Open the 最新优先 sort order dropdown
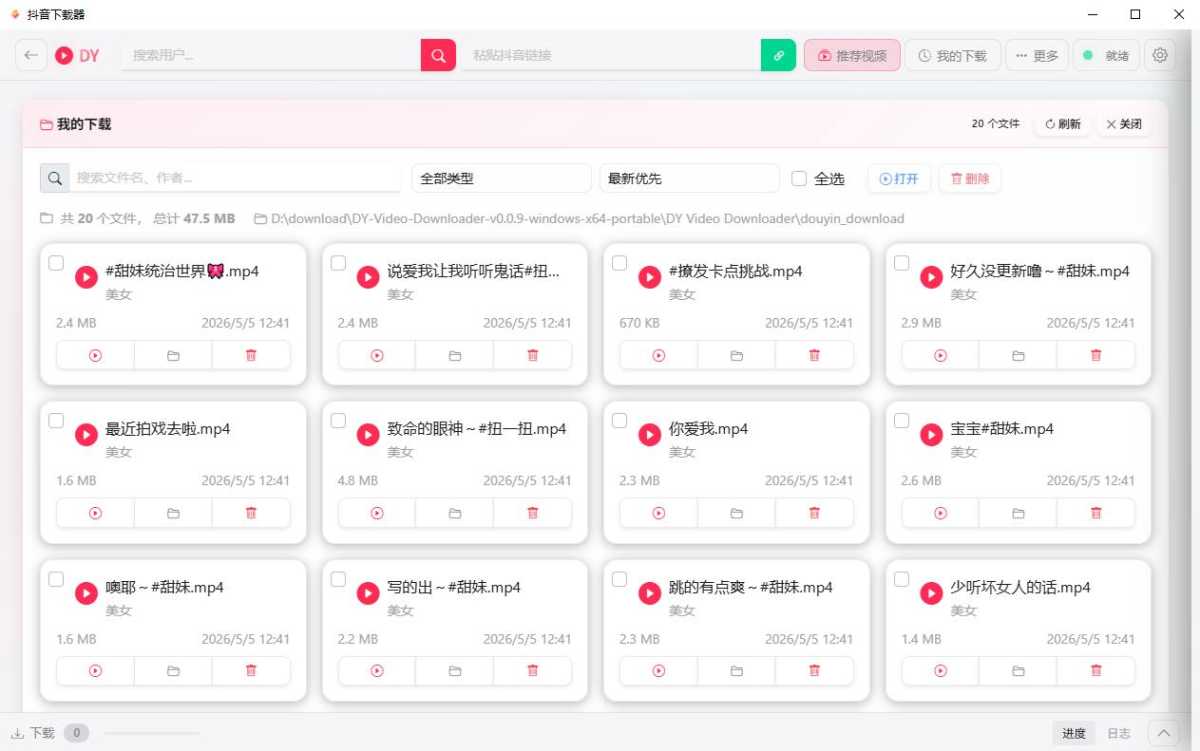Image resolution: width=1200 pixels, height=751 pixels. 689,178
